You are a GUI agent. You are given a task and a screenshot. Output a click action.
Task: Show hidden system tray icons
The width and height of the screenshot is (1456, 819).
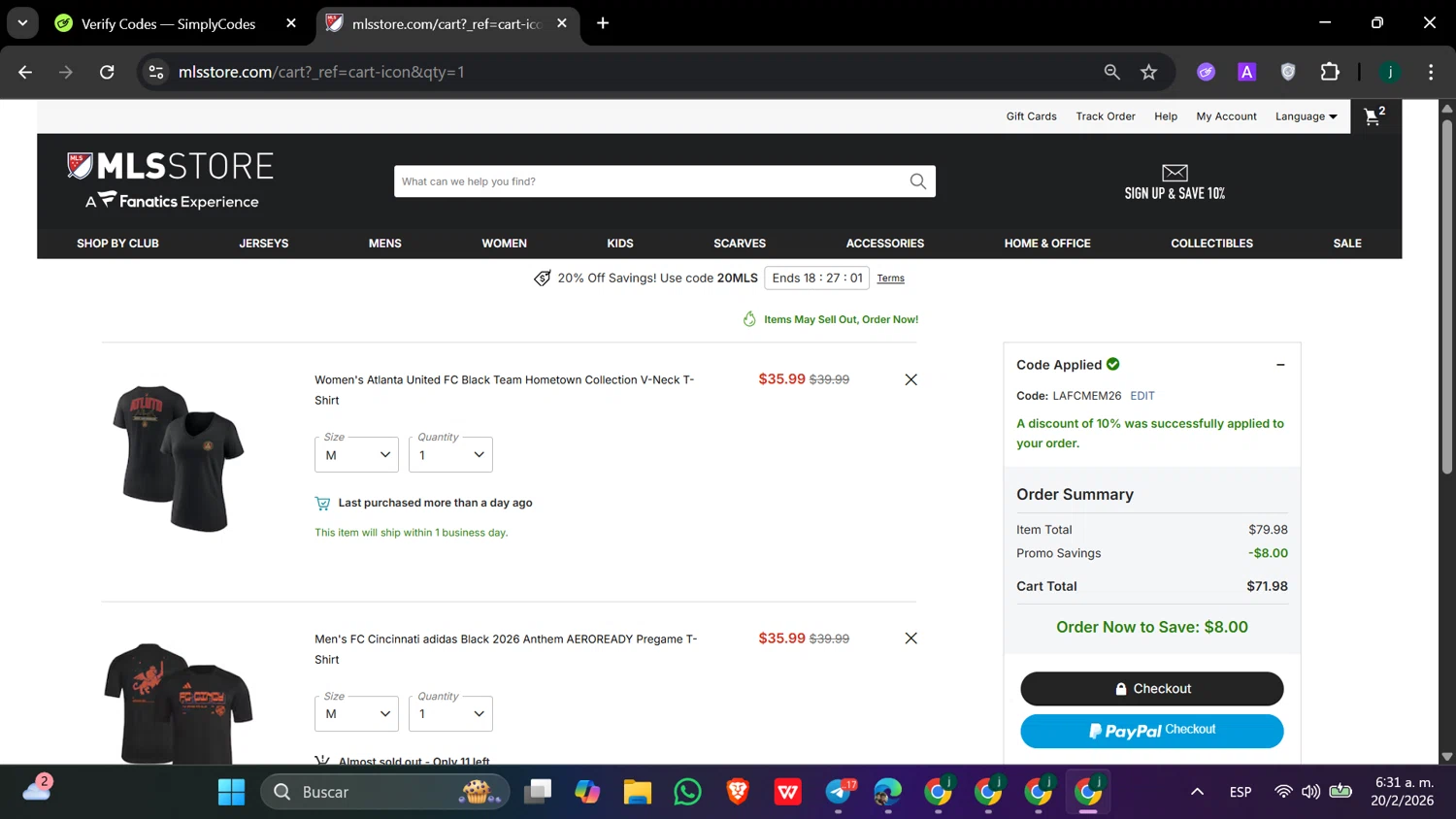1197,792
